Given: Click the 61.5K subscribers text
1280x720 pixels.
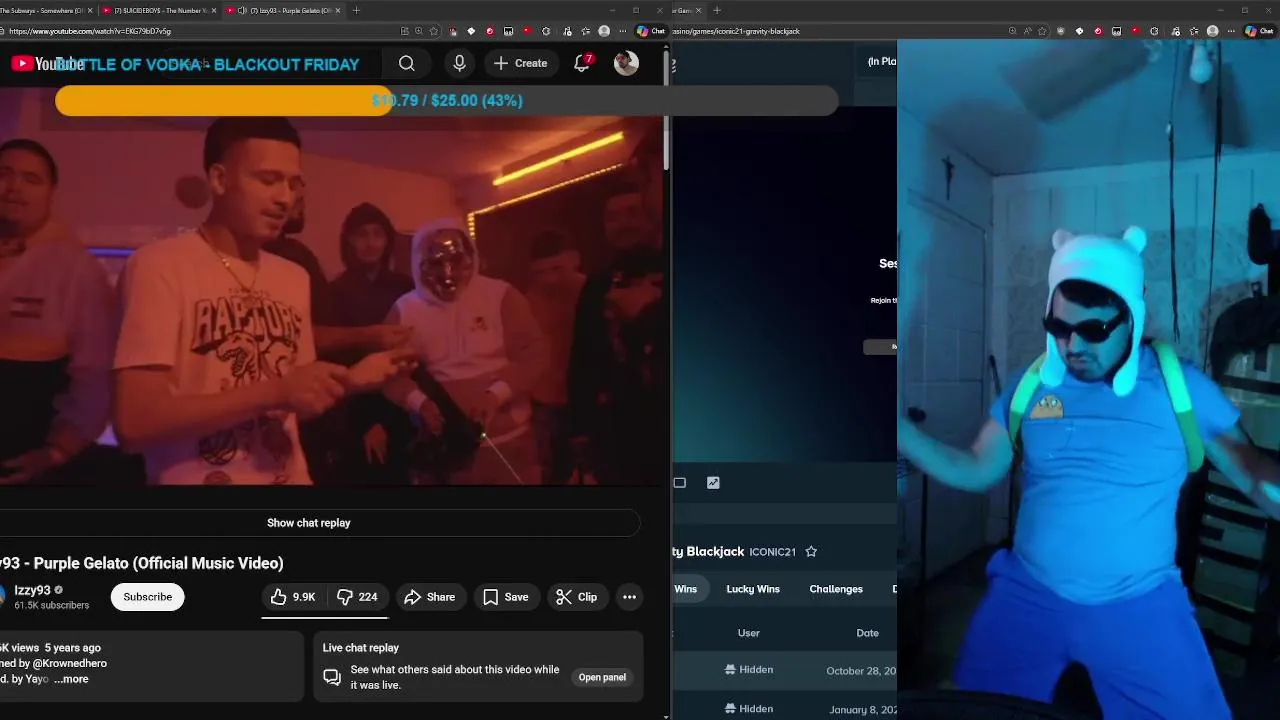Looking at the screenshot, I should (x=51, y=605).
